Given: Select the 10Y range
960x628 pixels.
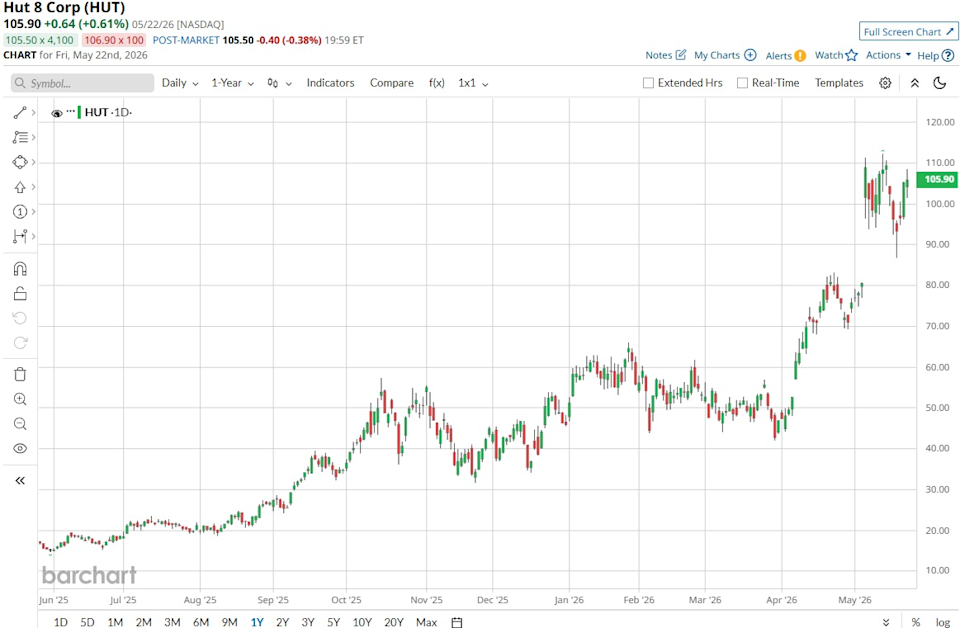Looking at the screenshot, I should point(362,622).
